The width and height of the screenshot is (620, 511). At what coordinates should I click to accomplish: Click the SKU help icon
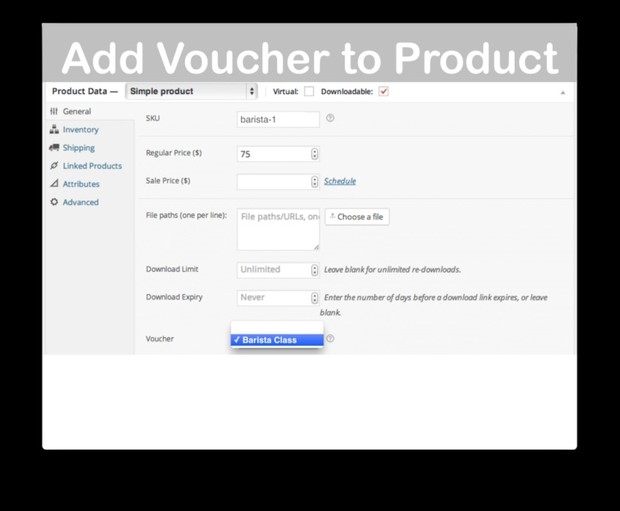pos(330,118)
